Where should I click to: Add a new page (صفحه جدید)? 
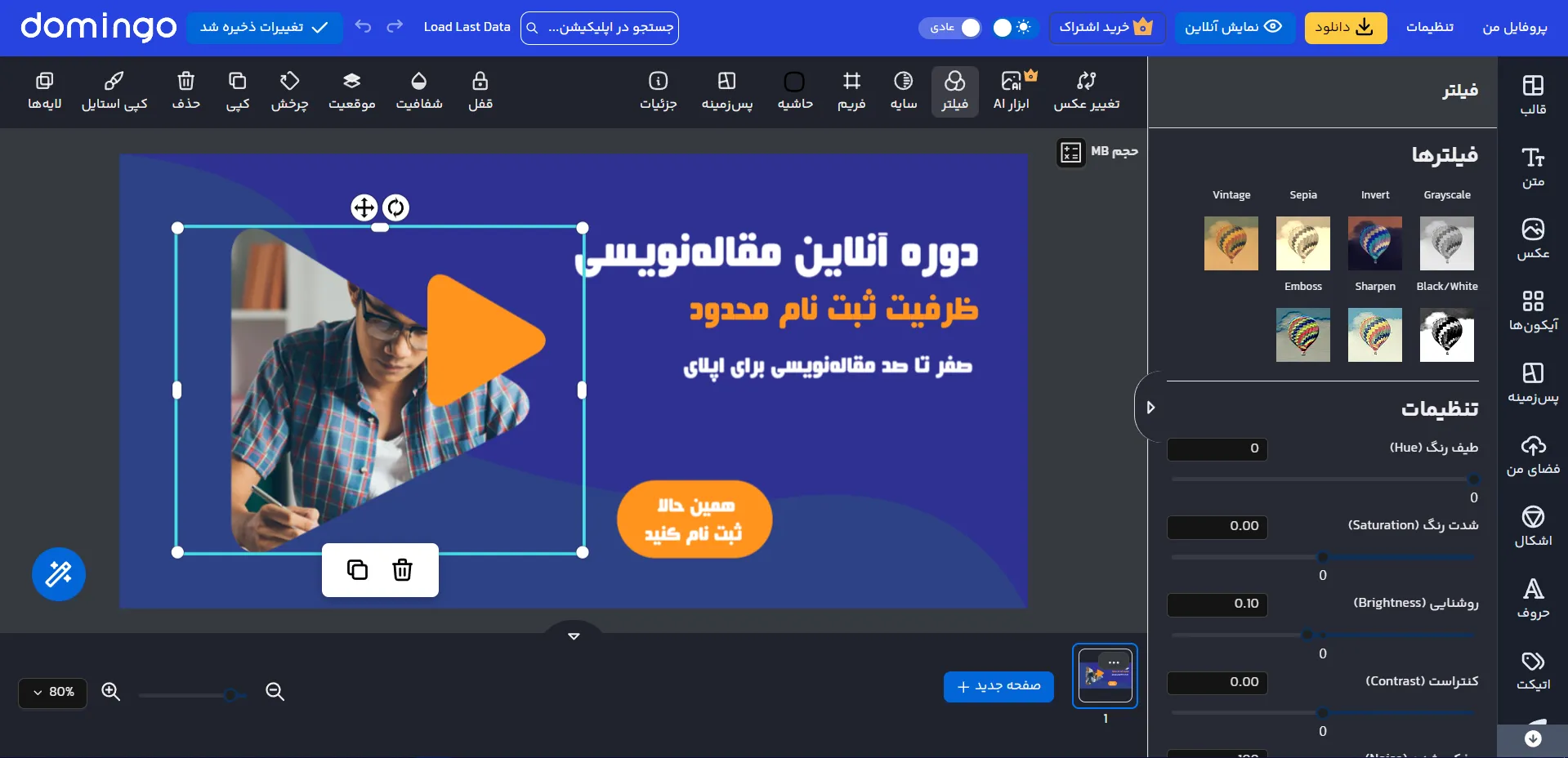coord(998,686)
